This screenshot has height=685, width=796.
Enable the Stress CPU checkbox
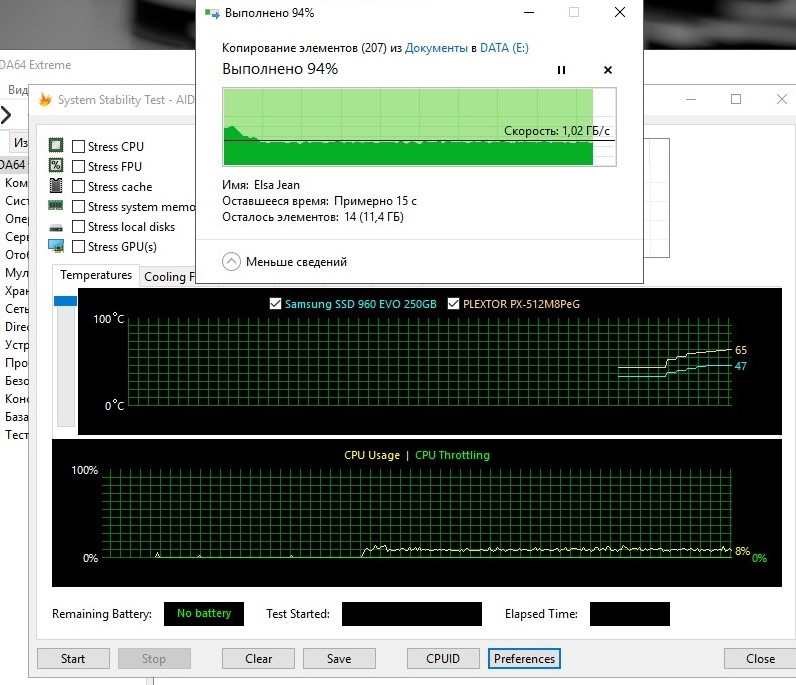pyautogui.click(x=78, y=147)
